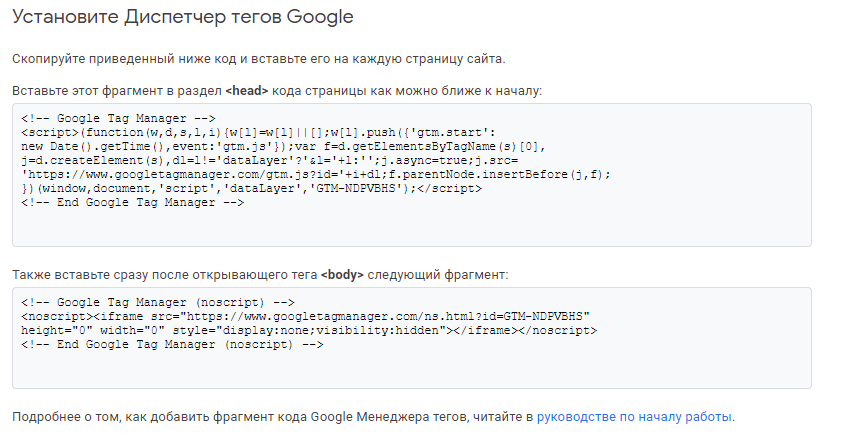Click the 'Установите Диспетчер тегов Google' heading
This screenshot has height=435, width=849.
(x=182, y=17)
